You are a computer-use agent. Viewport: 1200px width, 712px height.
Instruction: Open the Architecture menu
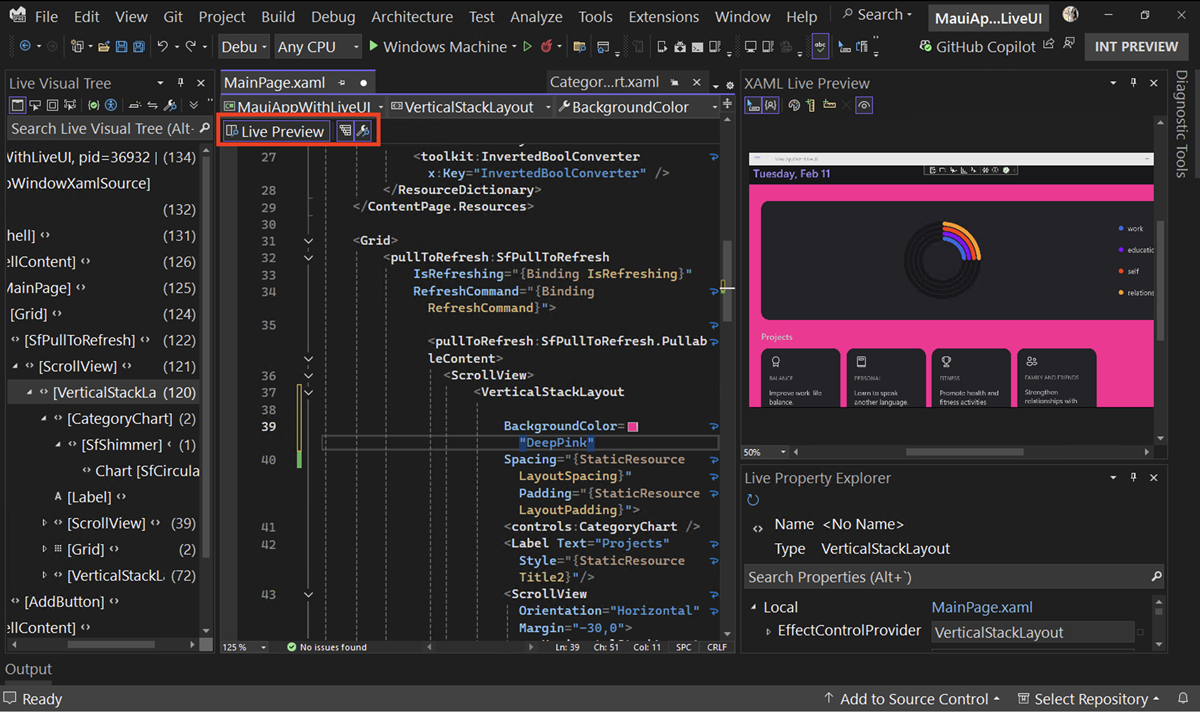click(411, 16)
